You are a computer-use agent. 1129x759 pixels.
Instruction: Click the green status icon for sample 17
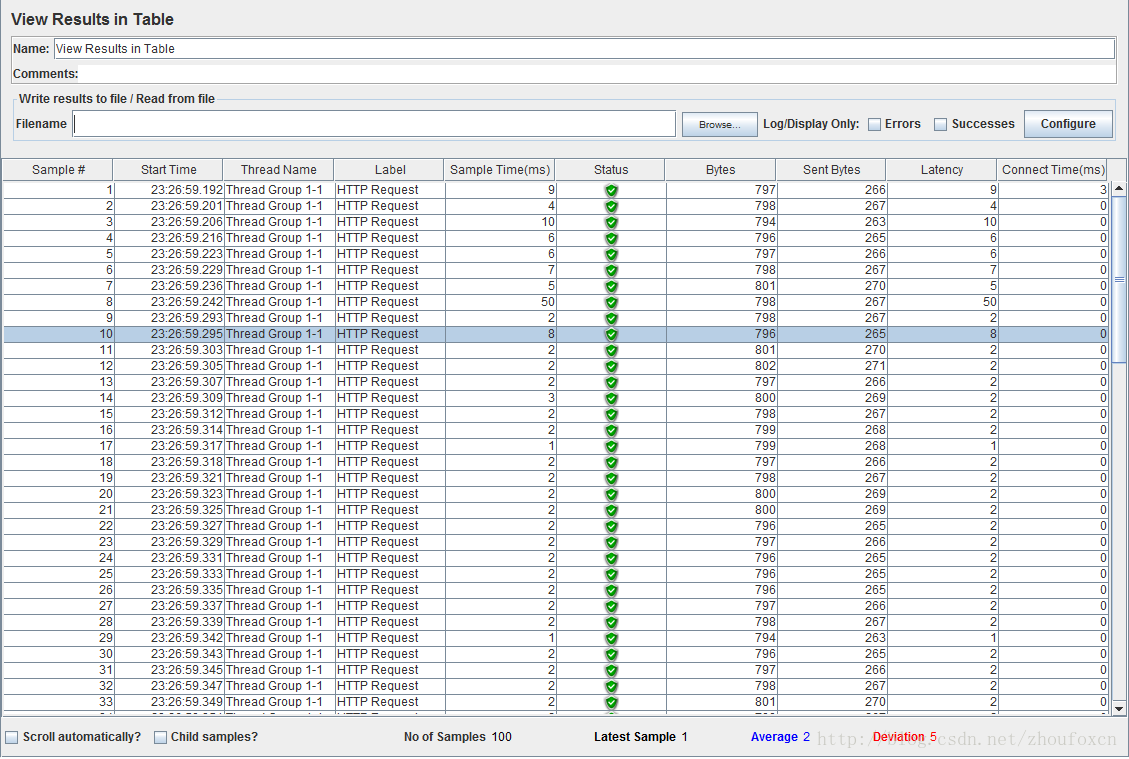611,446
